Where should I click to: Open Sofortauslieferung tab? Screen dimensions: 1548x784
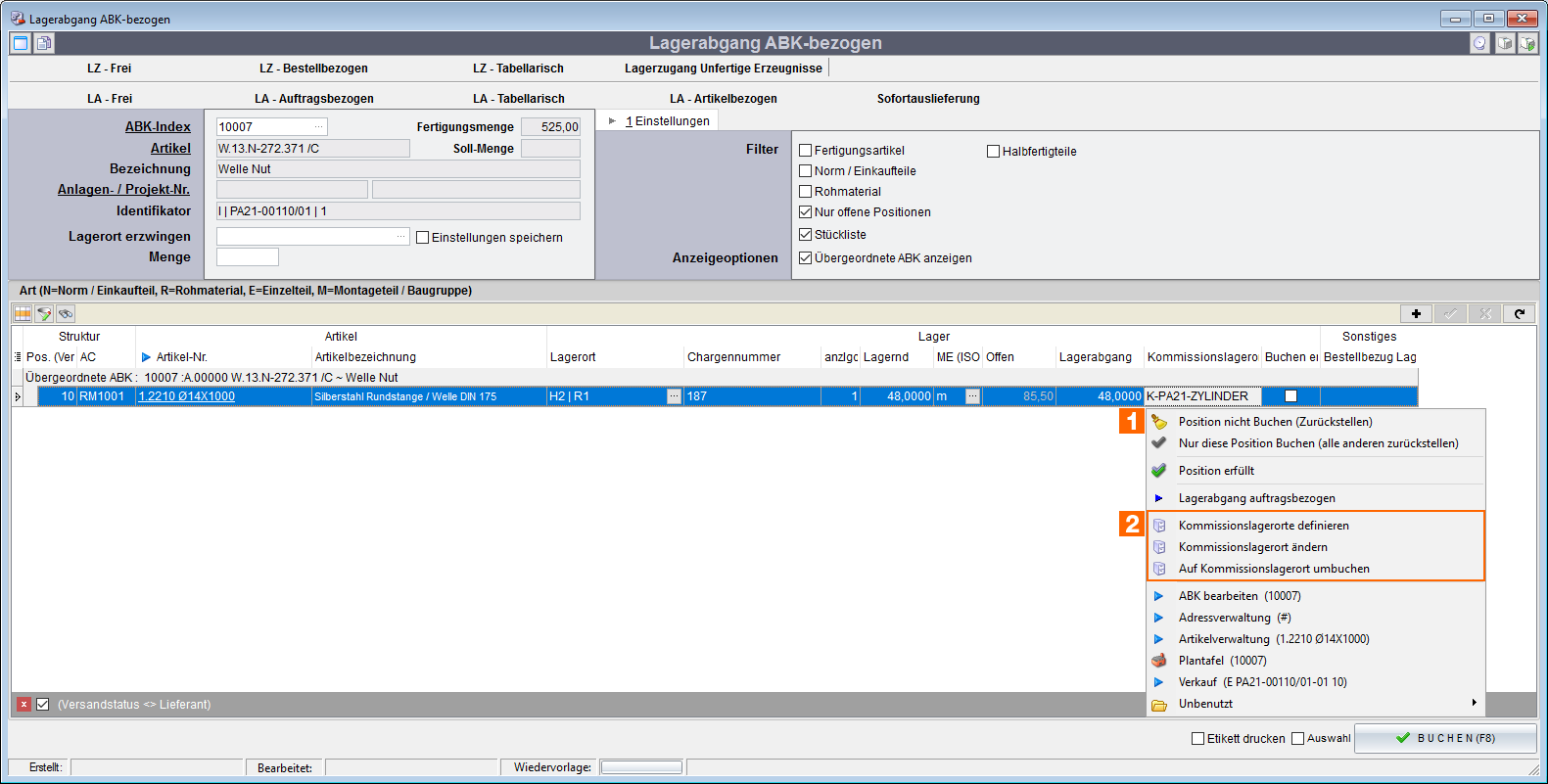click(928, 99)
